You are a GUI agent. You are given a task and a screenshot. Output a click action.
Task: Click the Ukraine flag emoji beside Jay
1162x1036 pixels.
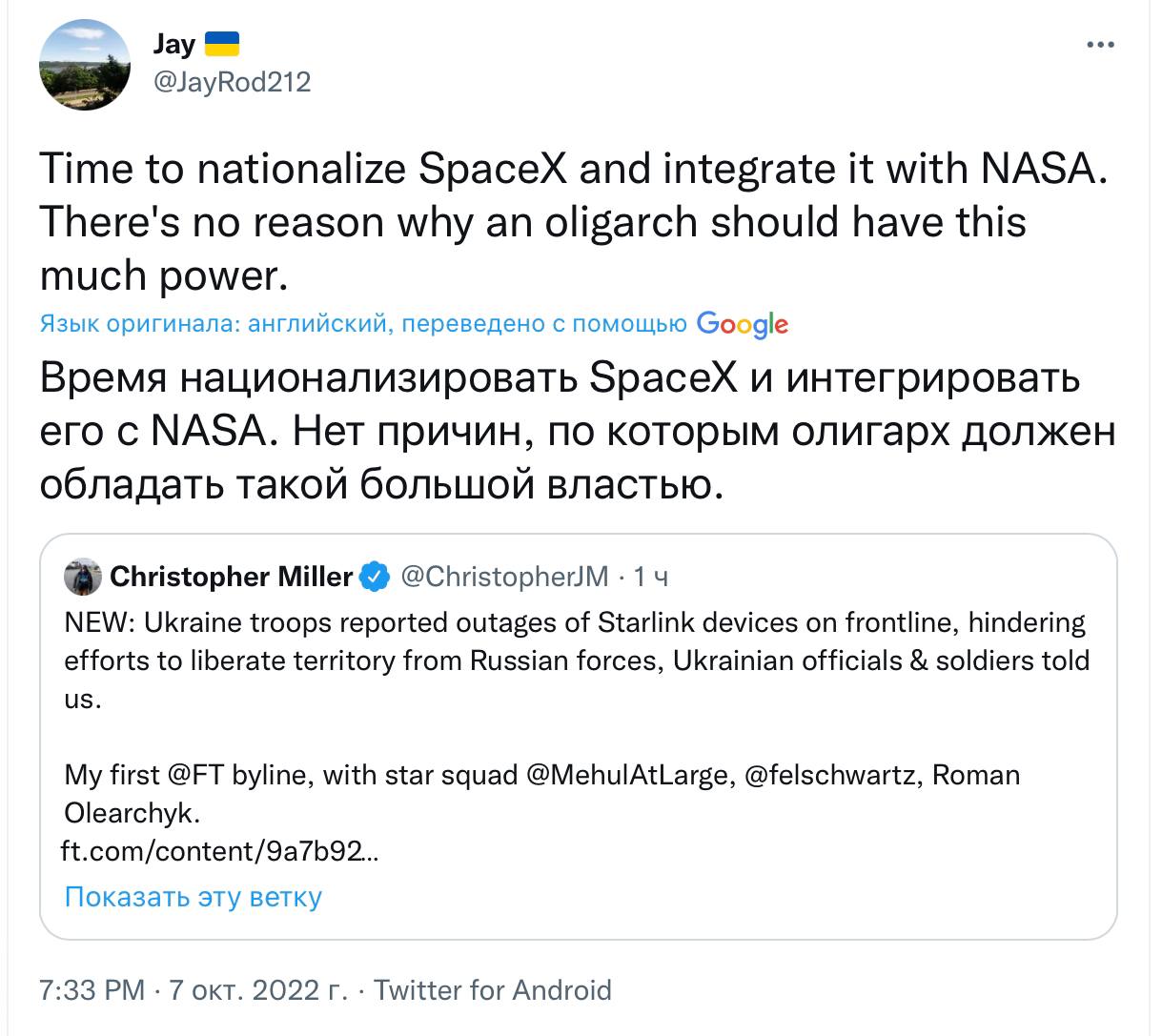tap(222, 44)
